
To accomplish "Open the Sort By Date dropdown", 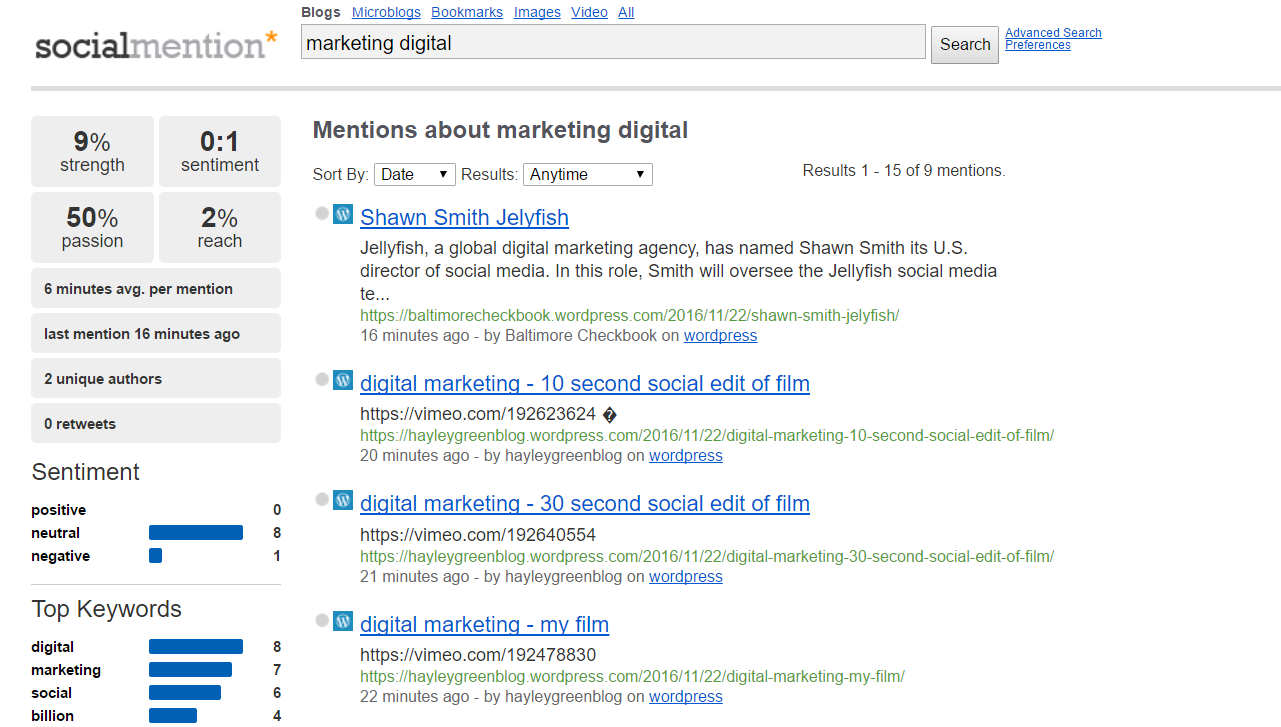I will pos(415,174).
